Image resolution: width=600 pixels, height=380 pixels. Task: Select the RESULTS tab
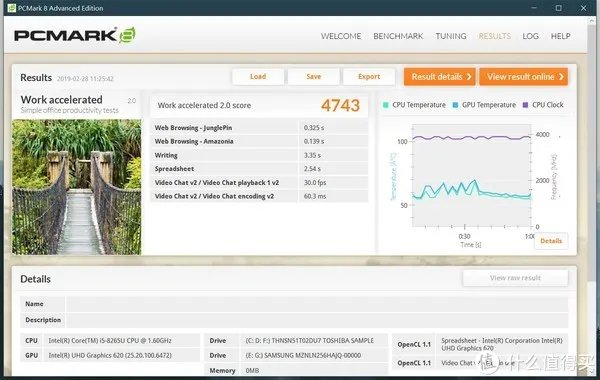tap(494, 36)
